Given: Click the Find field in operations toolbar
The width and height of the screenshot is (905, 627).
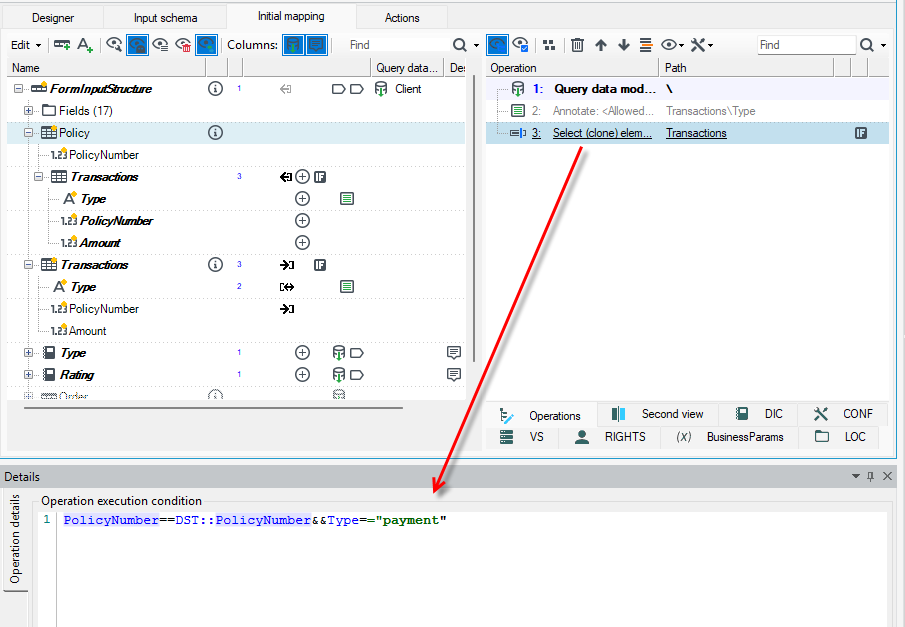Looking at the screenshot, I should [806, 44].
